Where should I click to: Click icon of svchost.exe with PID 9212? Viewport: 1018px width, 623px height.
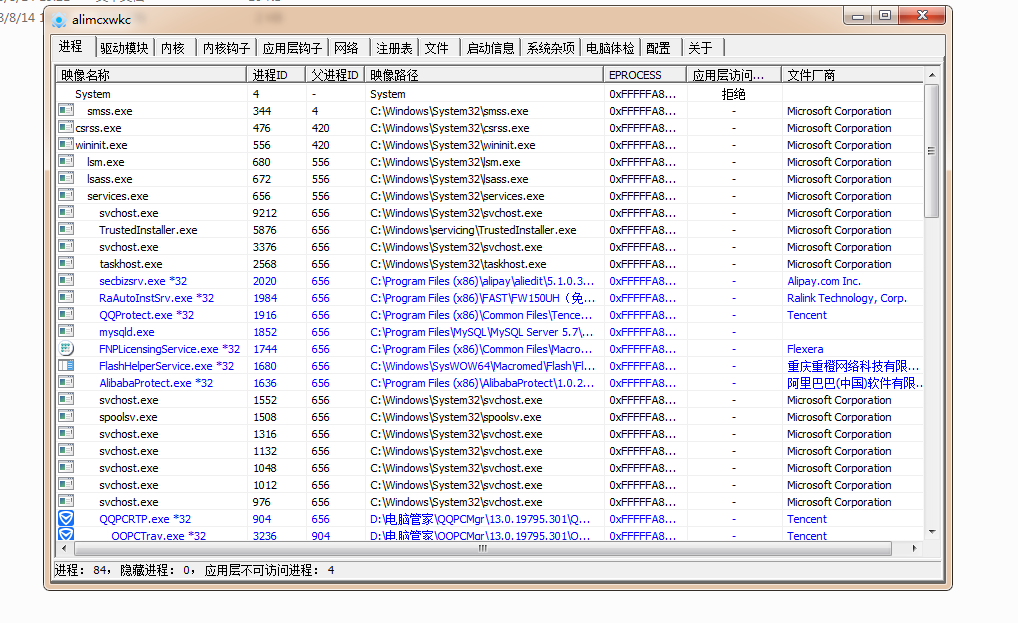point(66,212)
